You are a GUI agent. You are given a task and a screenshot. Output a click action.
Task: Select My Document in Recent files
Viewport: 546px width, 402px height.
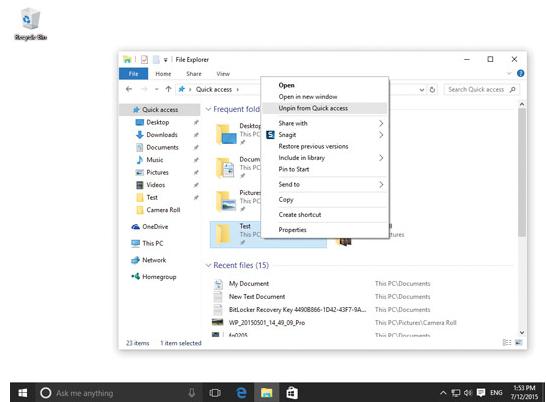pyautogui.click(x=249, y=284)
